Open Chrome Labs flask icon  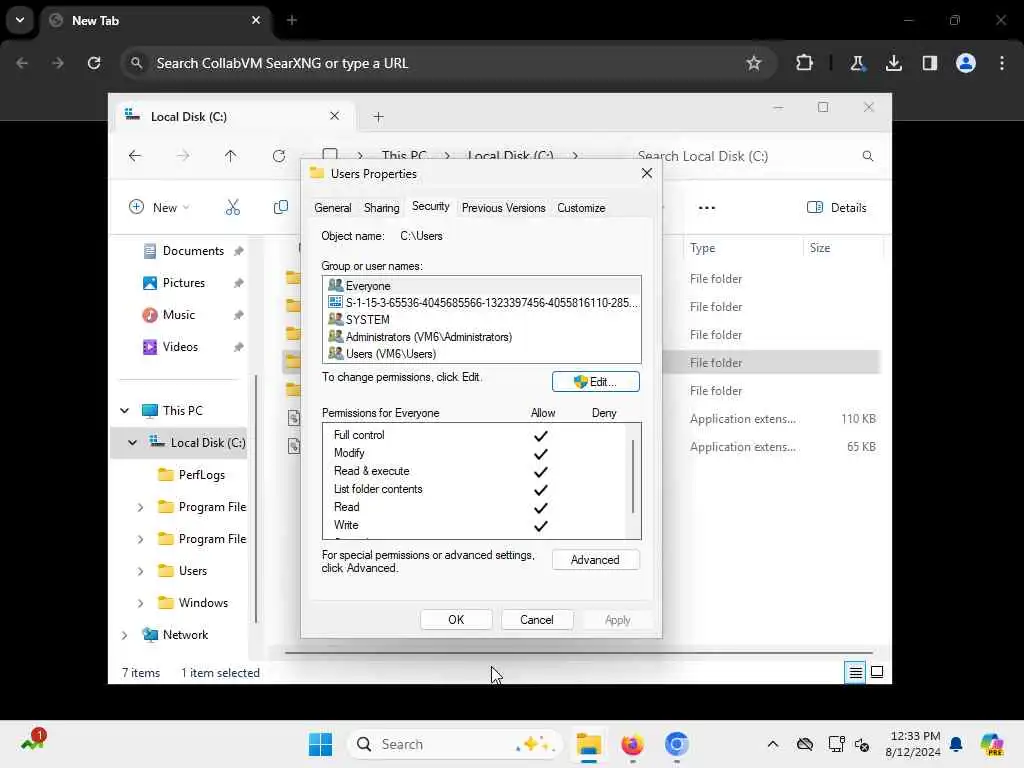(857, 63)
